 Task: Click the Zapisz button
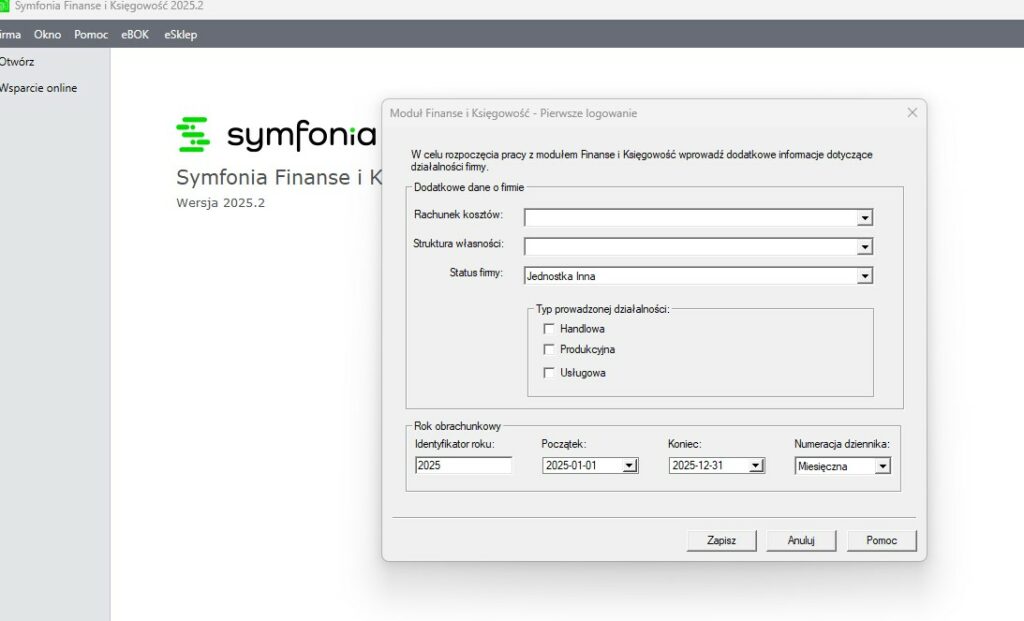point(722,541)
